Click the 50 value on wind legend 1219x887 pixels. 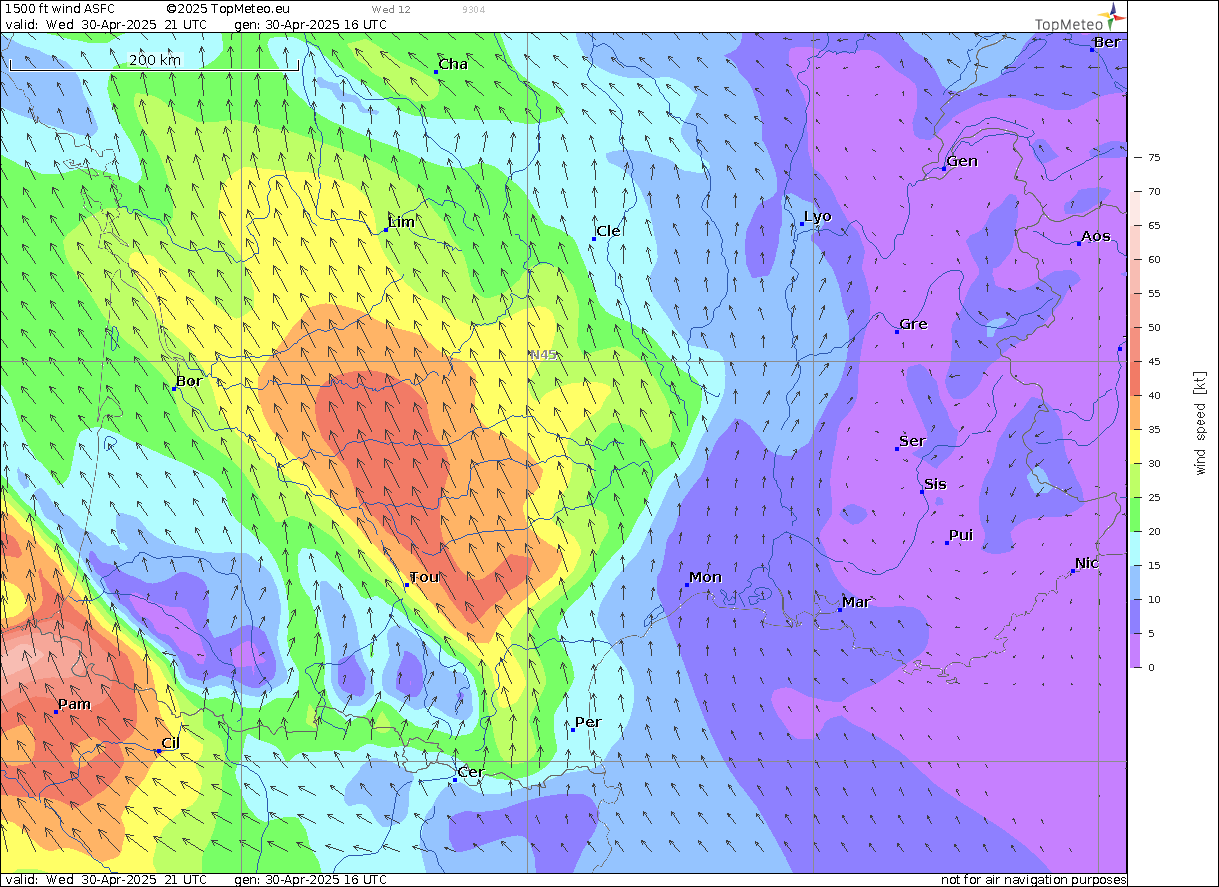click(x=1154, y=328)
